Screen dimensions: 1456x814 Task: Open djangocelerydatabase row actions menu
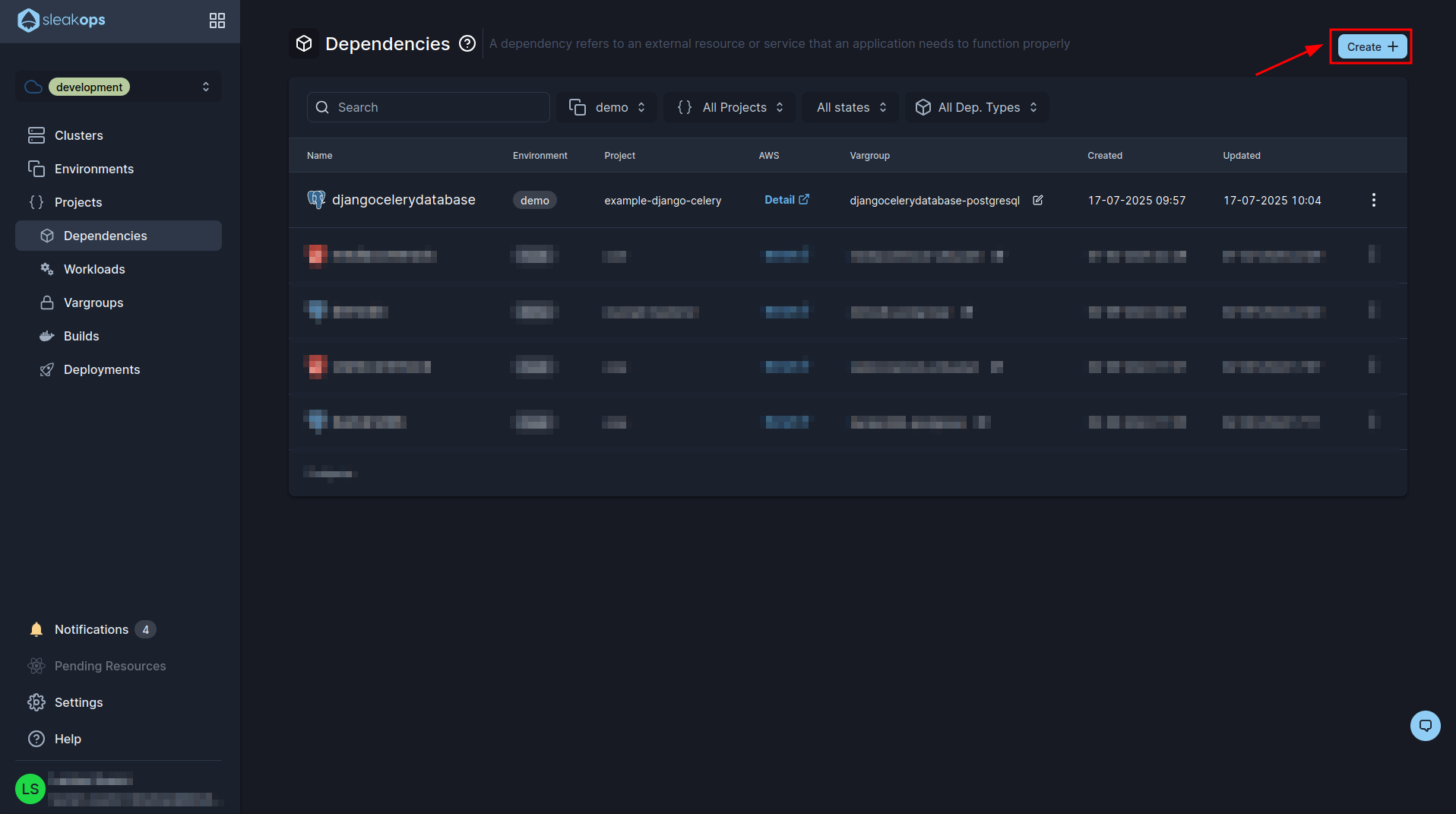click(1373, 200)
